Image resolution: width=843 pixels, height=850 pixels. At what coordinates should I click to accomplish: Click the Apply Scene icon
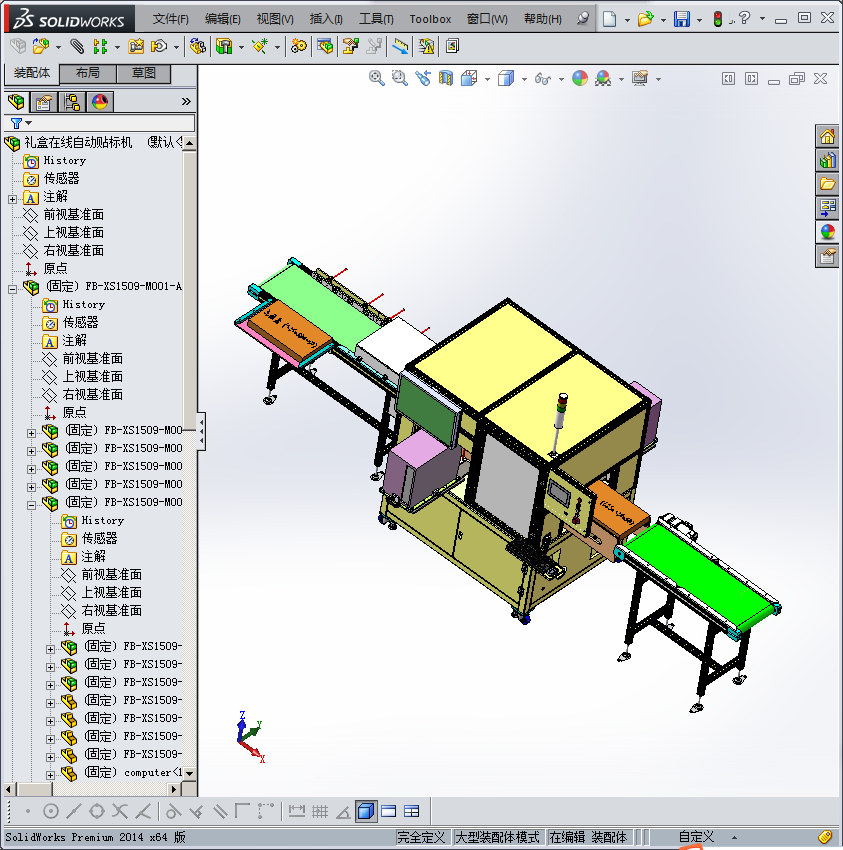click(603, 79)
